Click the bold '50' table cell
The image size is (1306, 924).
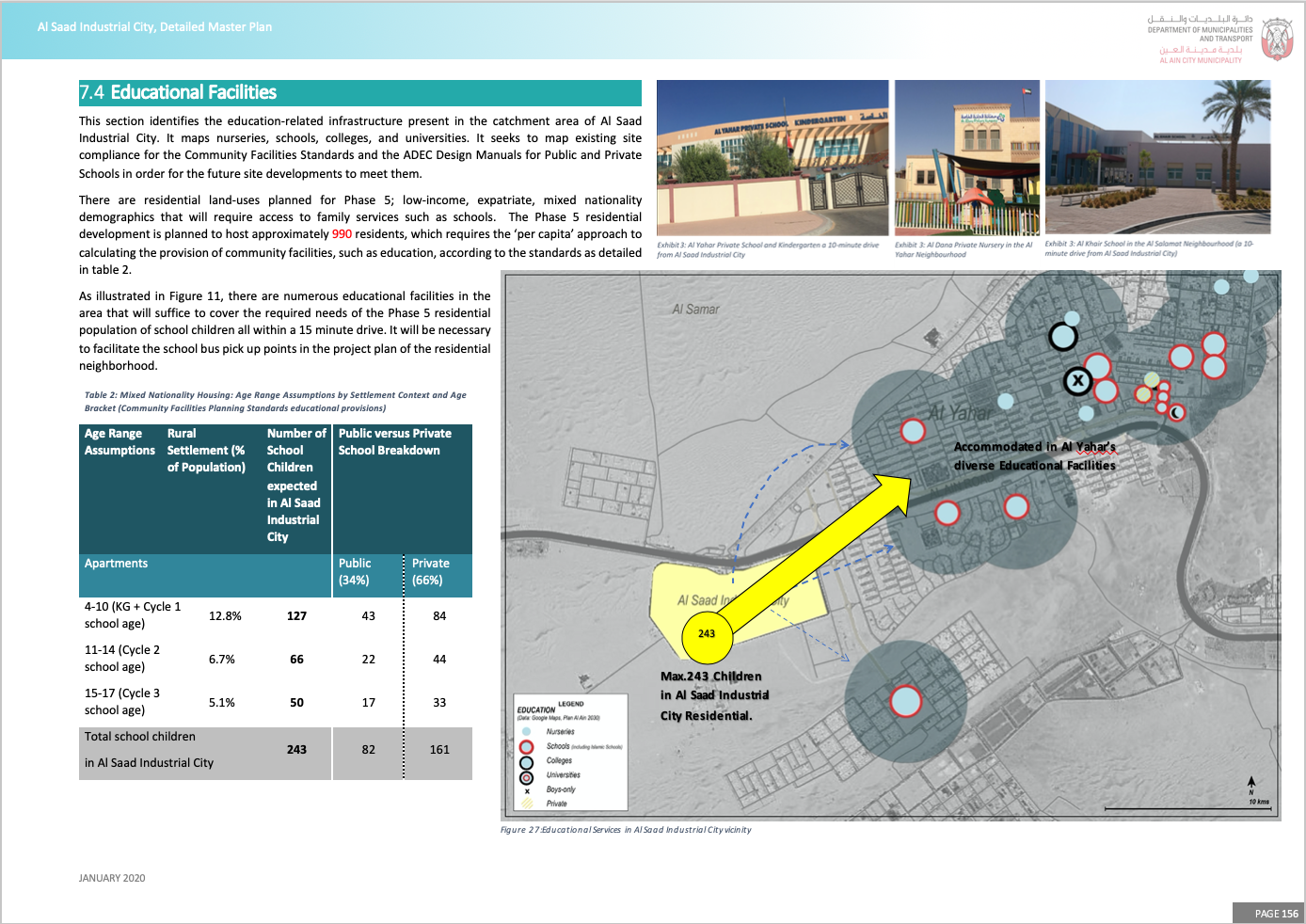pos(296,703)
